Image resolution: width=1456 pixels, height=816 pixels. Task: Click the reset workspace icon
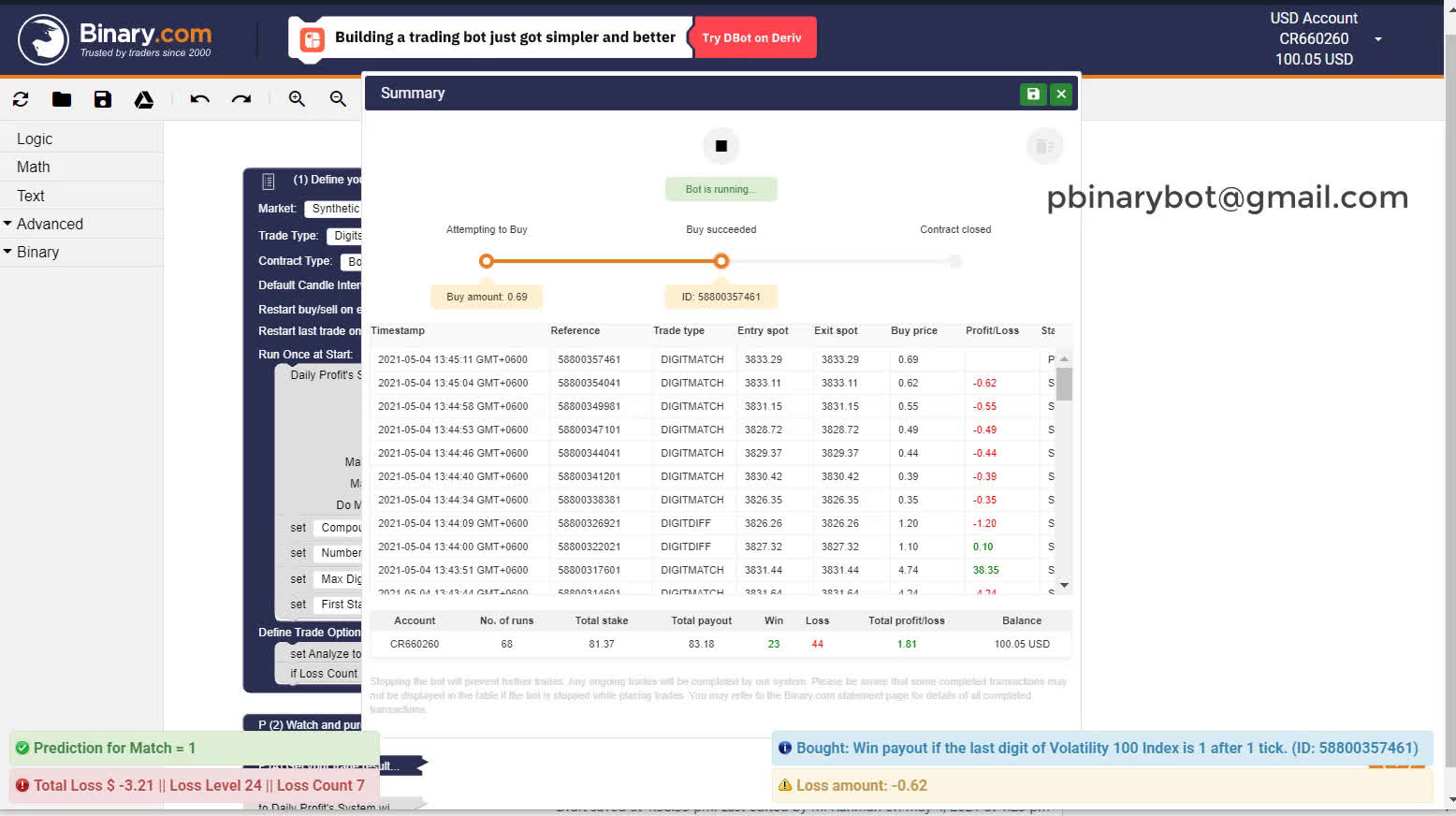pos(20,99)
